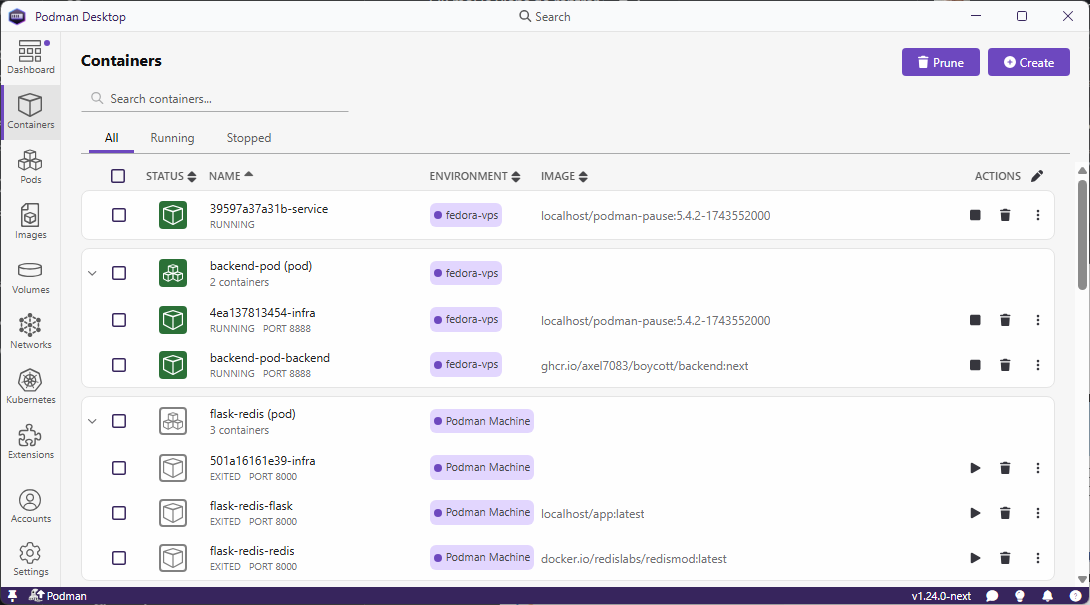Collapse the flask-redis pod group
Image resolution: width=1090 pixels, height=605 pixels.
[x=92, y=421]
